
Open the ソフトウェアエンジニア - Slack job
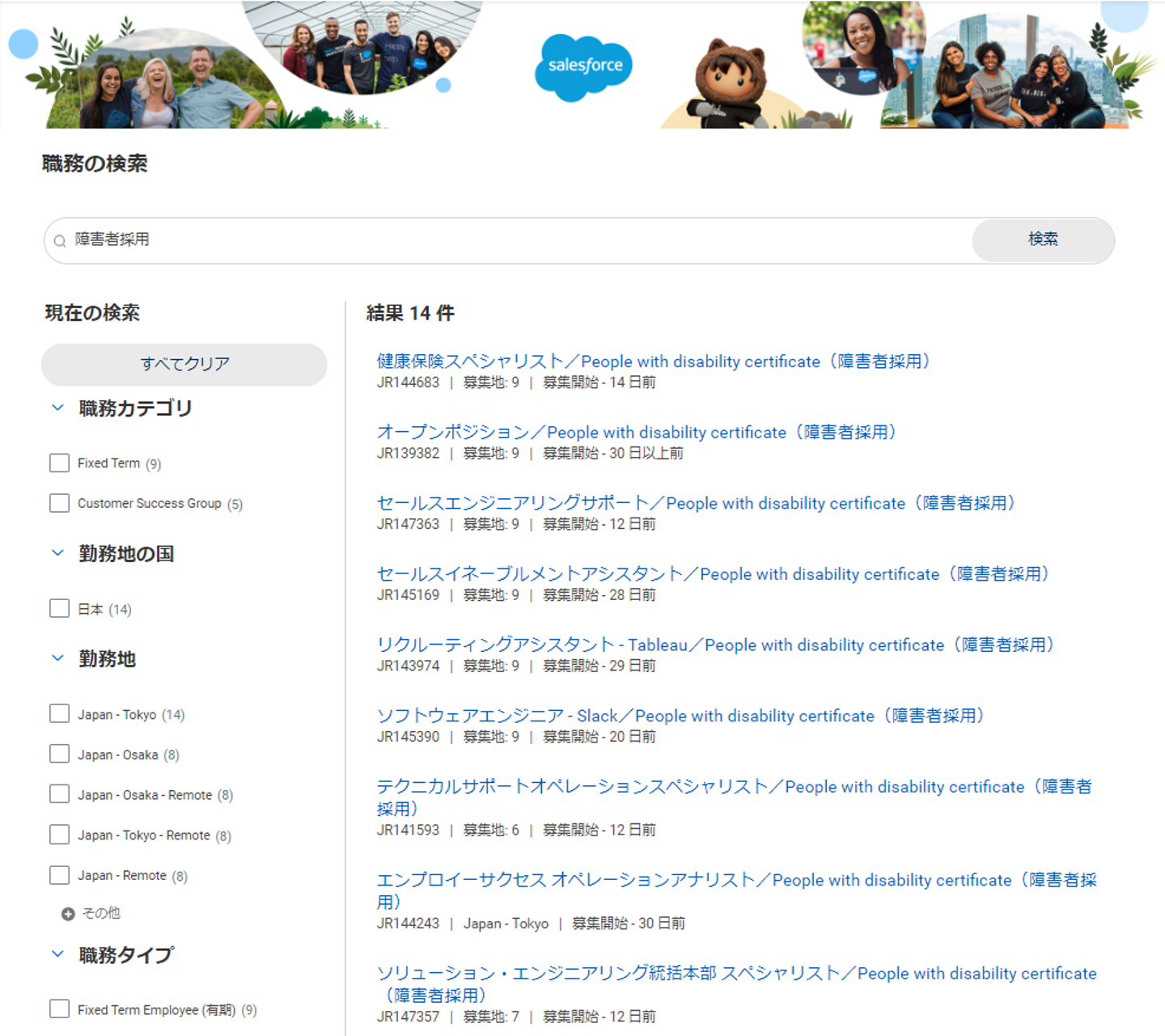[682, 716]
